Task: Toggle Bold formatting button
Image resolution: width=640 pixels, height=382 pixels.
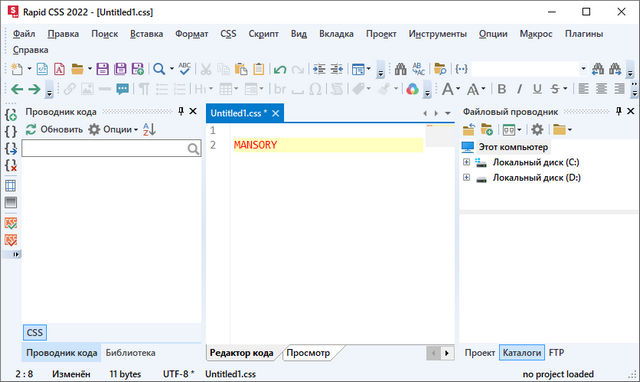Action: click(502, 89)
